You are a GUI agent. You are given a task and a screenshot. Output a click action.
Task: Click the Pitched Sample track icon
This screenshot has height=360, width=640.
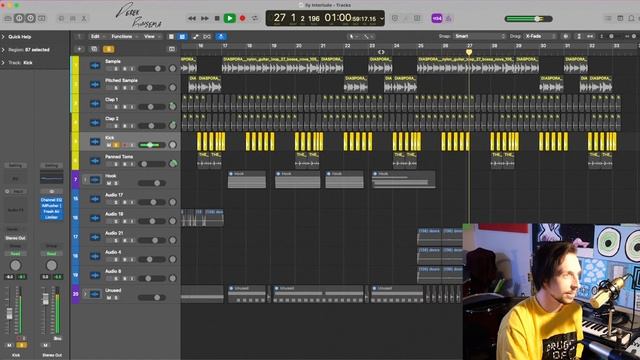pos(95,84)
